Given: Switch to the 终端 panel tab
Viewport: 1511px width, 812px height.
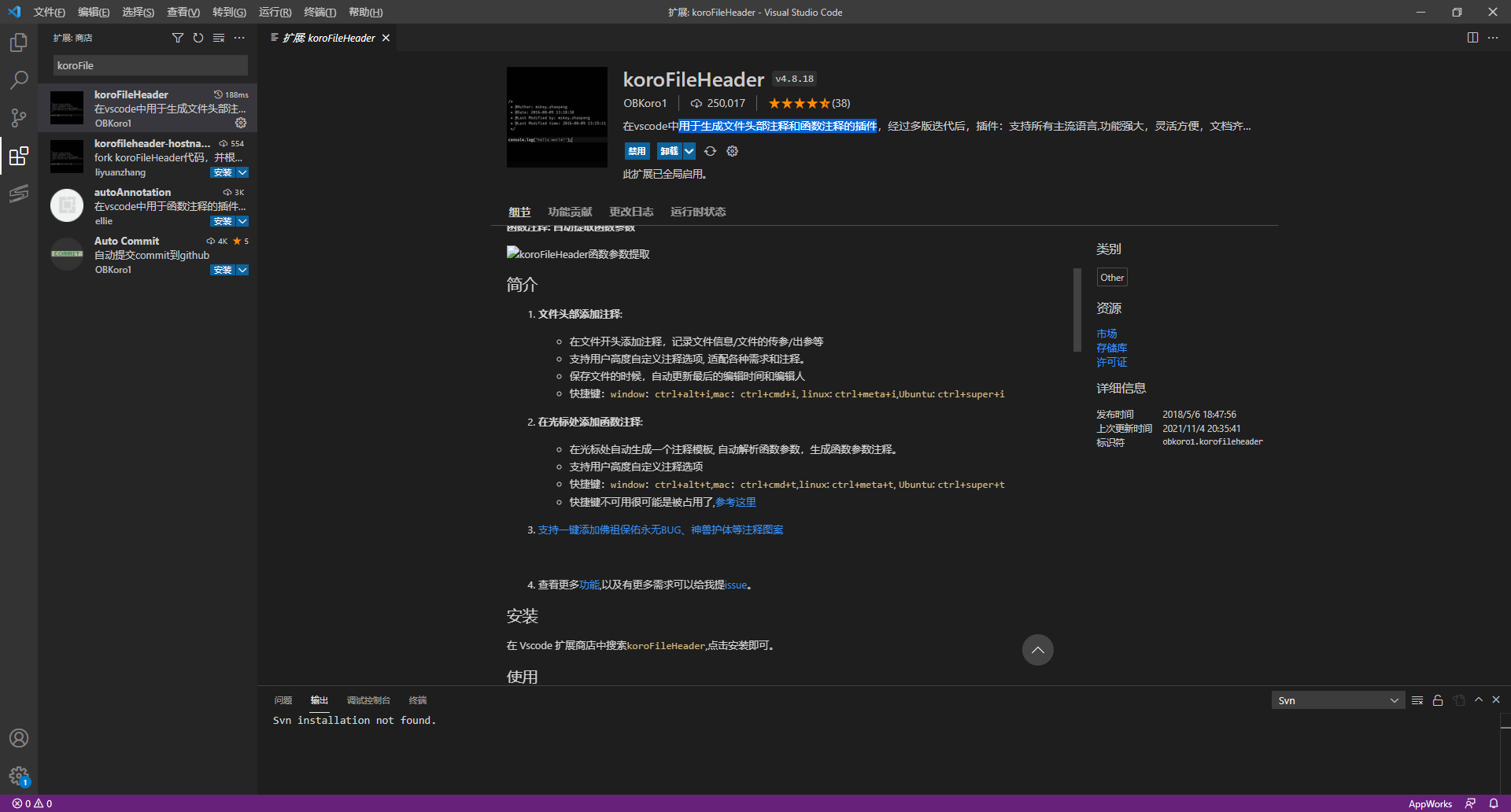Looking at the screenshot, I should [x=418, y=700].
